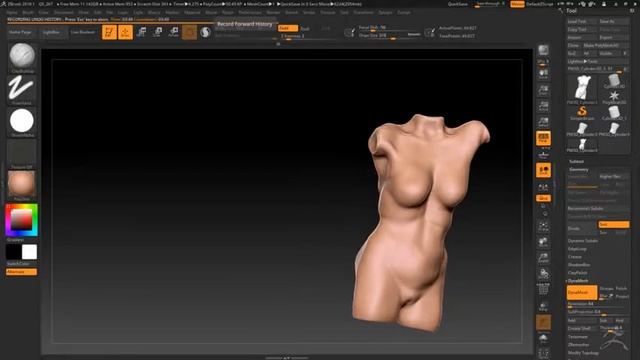
Task: Expand Modify Topology section
Action: 583,353
